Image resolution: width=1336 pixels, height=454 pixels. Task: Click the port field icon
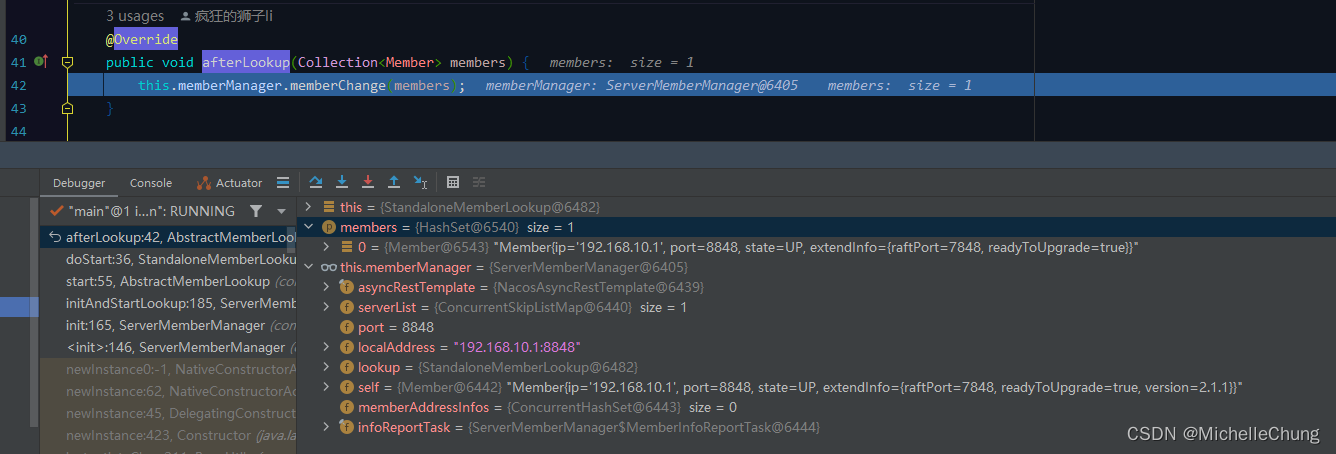pos(346,327)
